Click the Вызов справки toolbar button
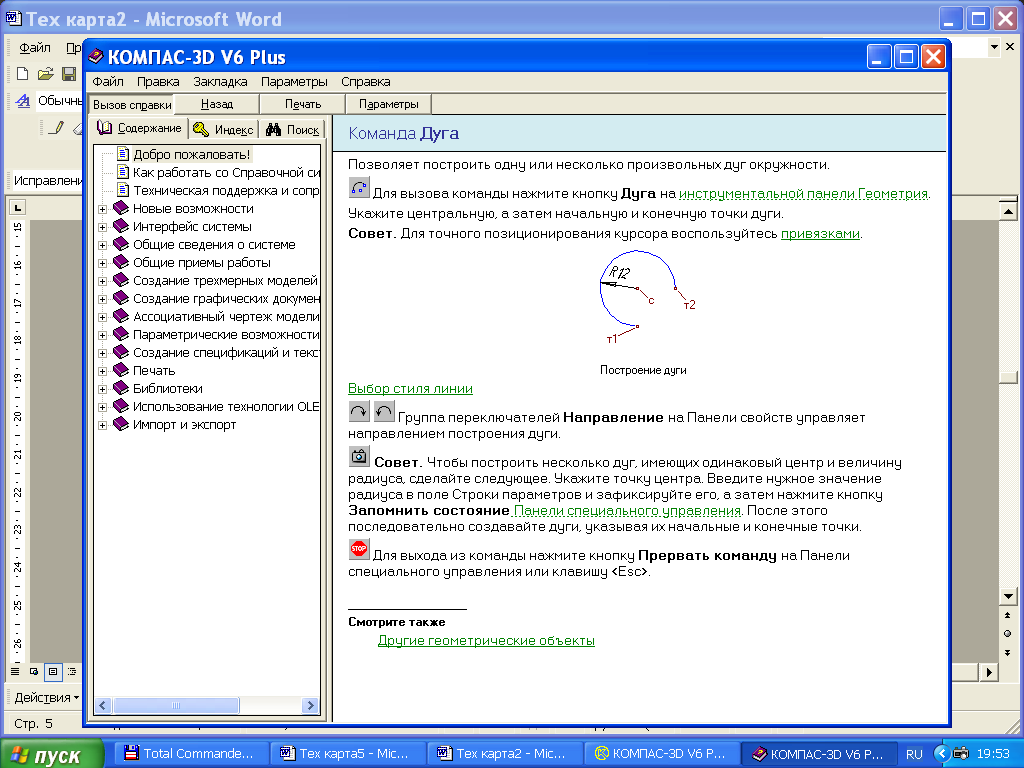This screenshot has width=1024, height=768. click(x=132, y=104)
